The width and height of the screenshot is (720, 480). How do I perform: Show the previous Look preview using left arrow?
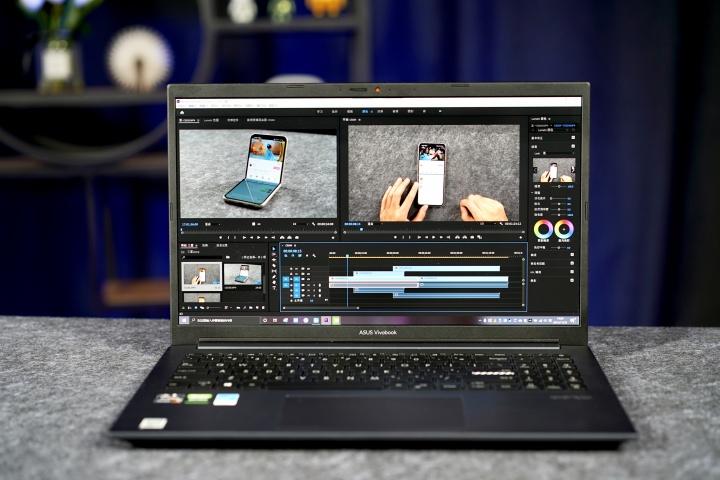pos(535,170)
